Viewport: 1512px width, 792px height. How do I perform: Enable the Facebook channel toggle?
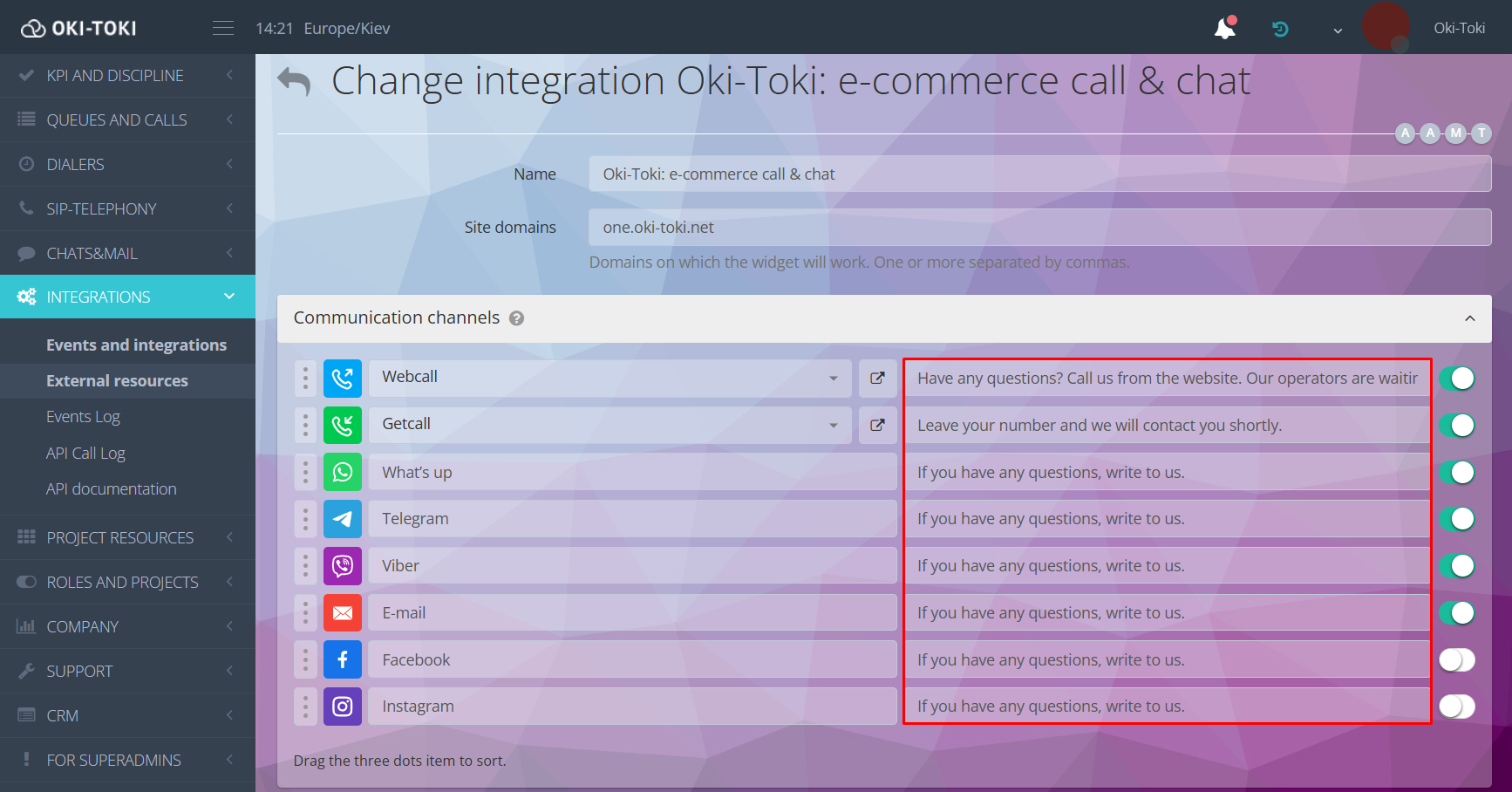click(1456, 660)
